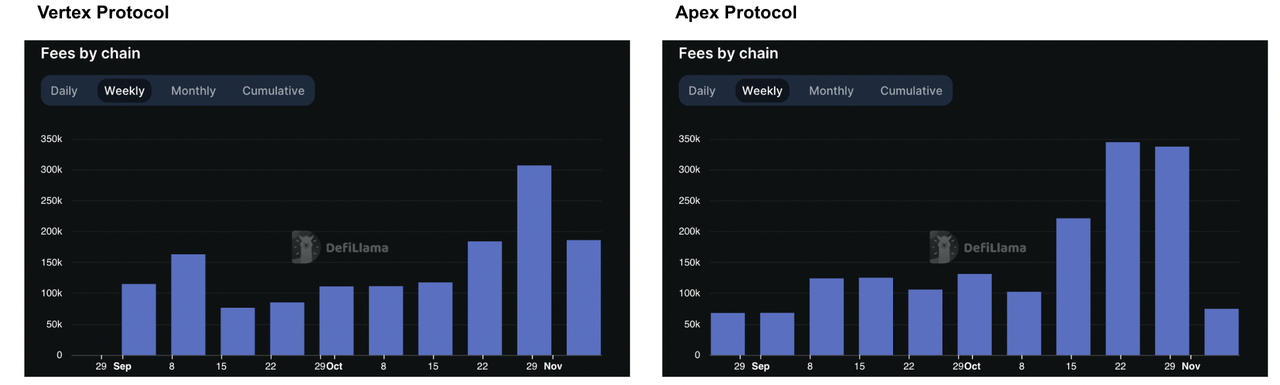Viewport: 1280px width, 385px height.
Task: Click Apex Protocol heading text
Action: coord(736,13)
